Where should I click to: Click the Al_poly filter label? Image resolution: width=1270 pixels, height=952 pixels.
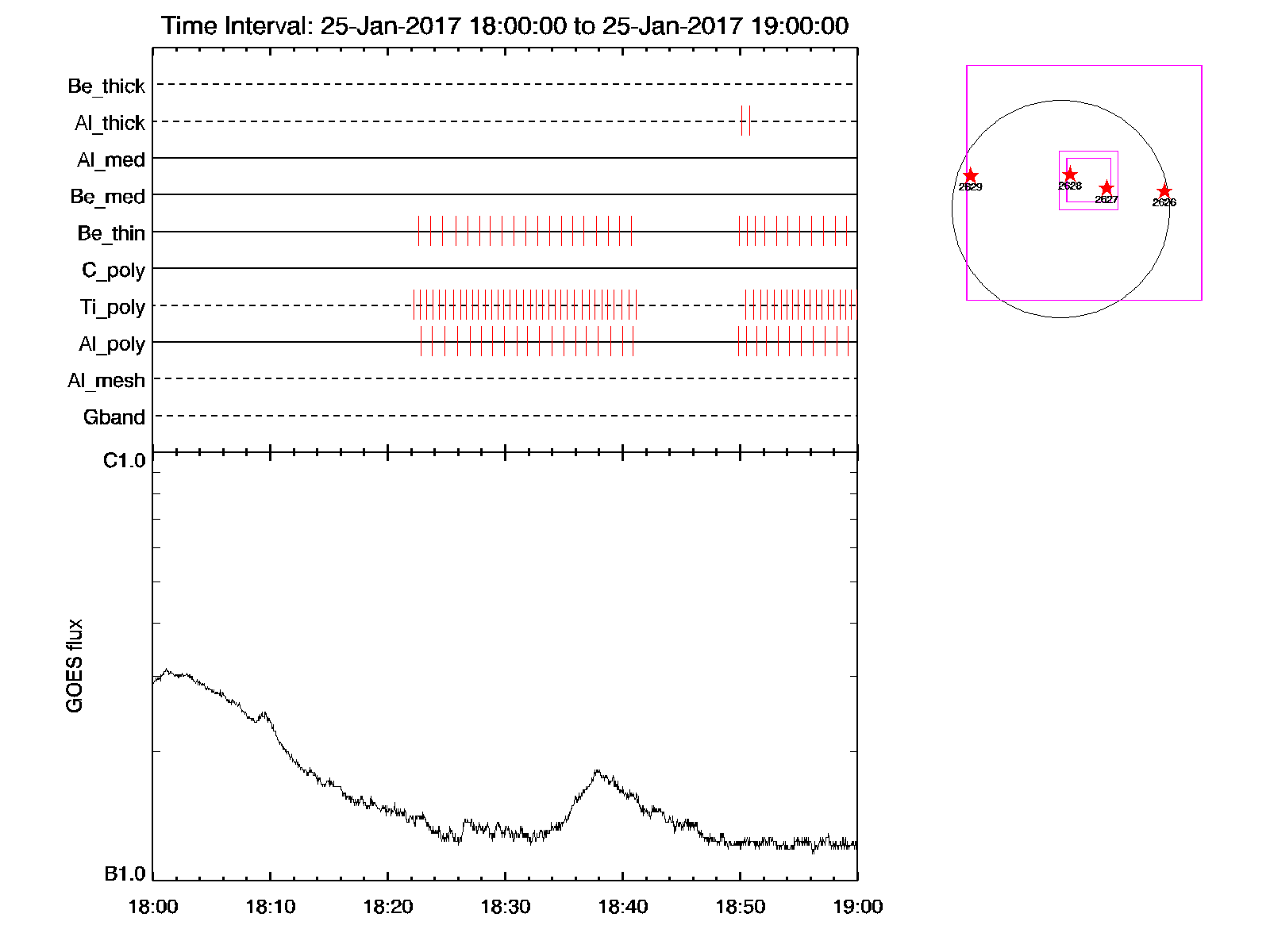(x=112, y=344)
